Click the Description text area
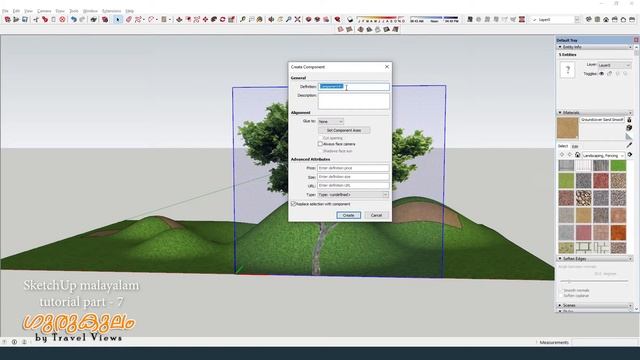Viewport: 640px width, 360px height. click(353, 101)
